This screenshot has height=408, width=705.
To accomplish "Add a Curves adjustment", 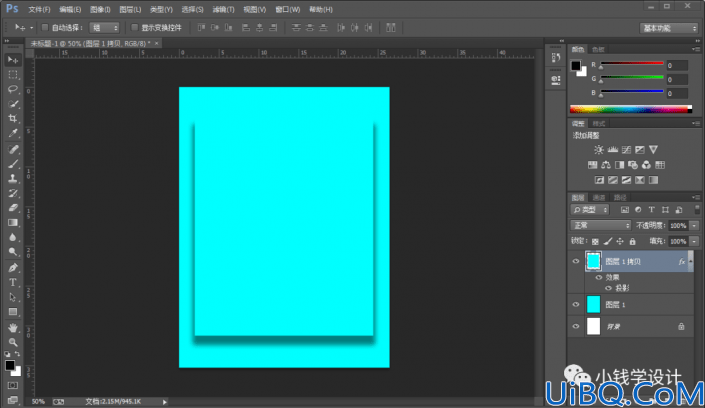I will pos(626,150).
